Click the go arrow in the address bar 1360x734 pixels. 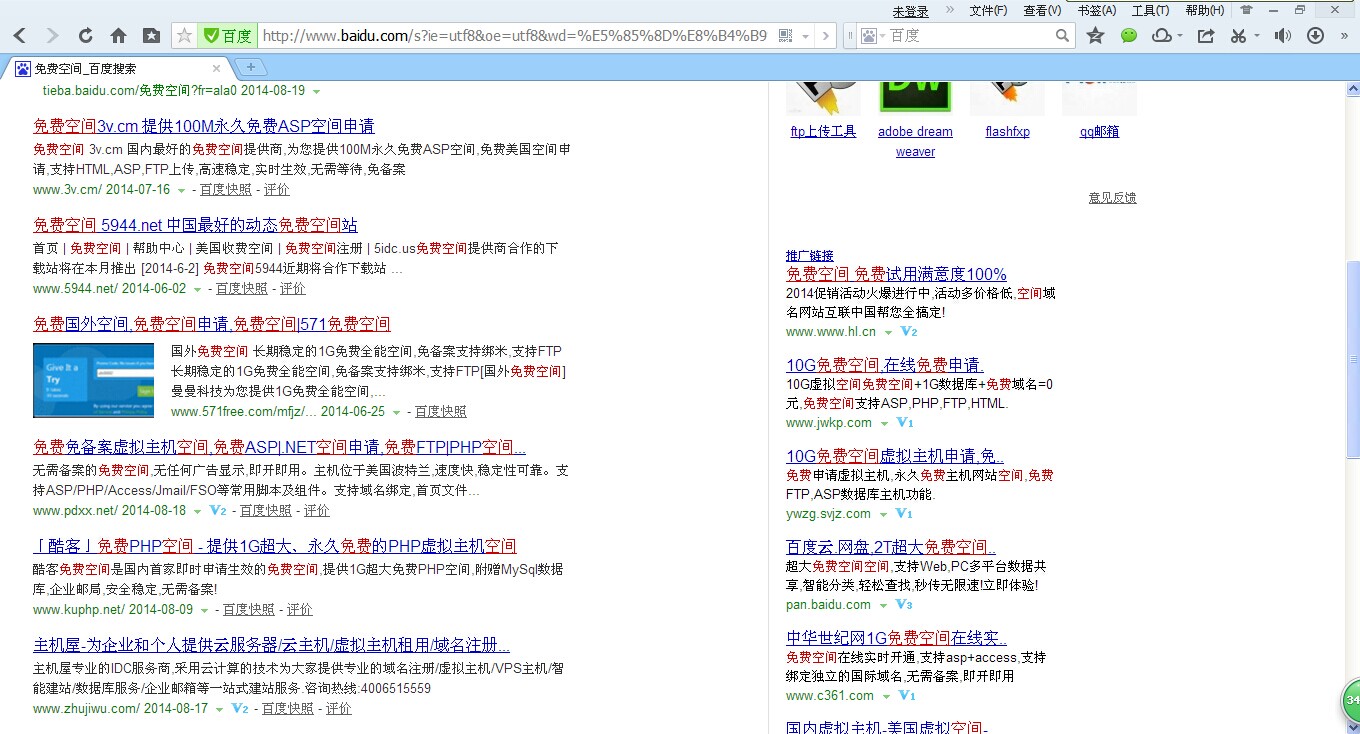(x=825, y=36)
